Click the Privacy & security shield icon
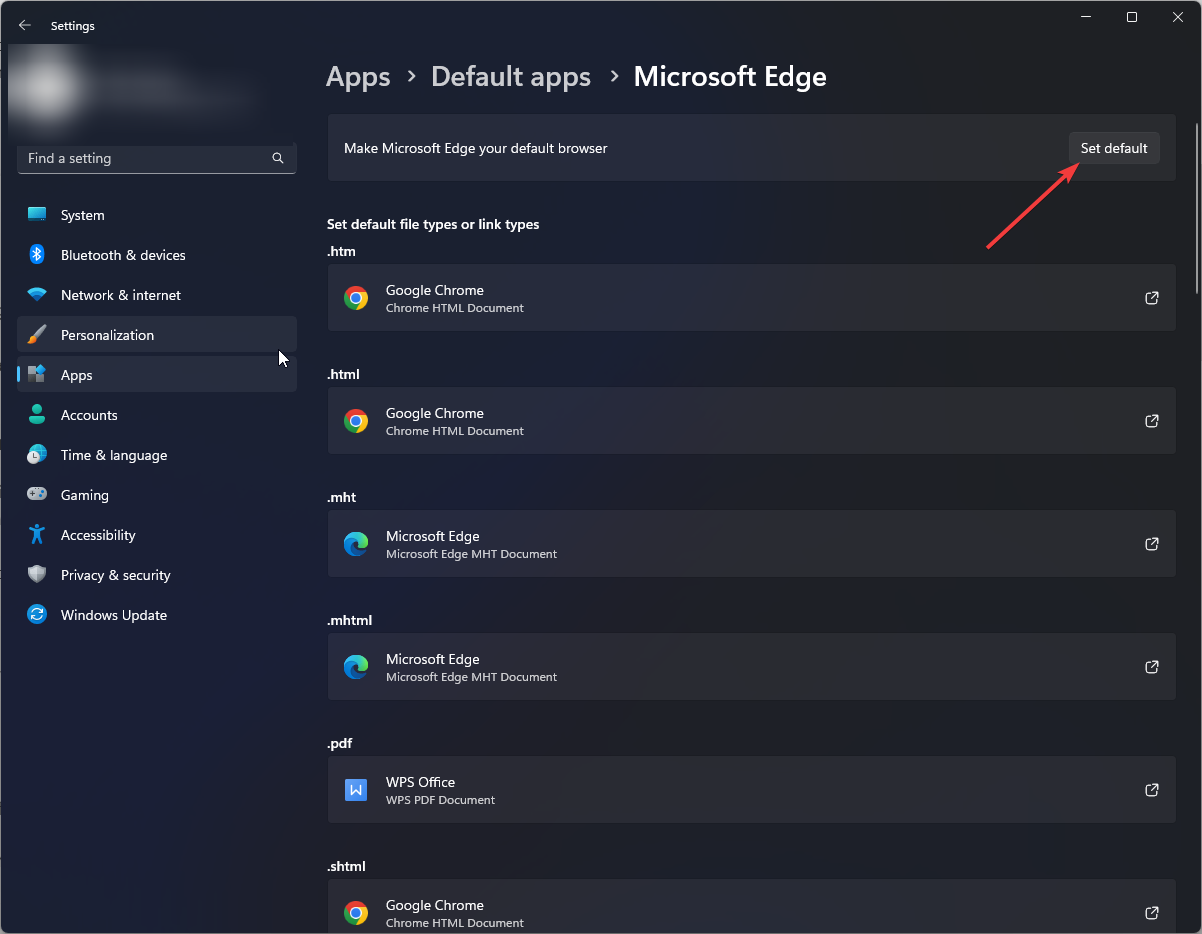Image resolution: width=1202 pixels, height=934 pixels. point(37,575)
